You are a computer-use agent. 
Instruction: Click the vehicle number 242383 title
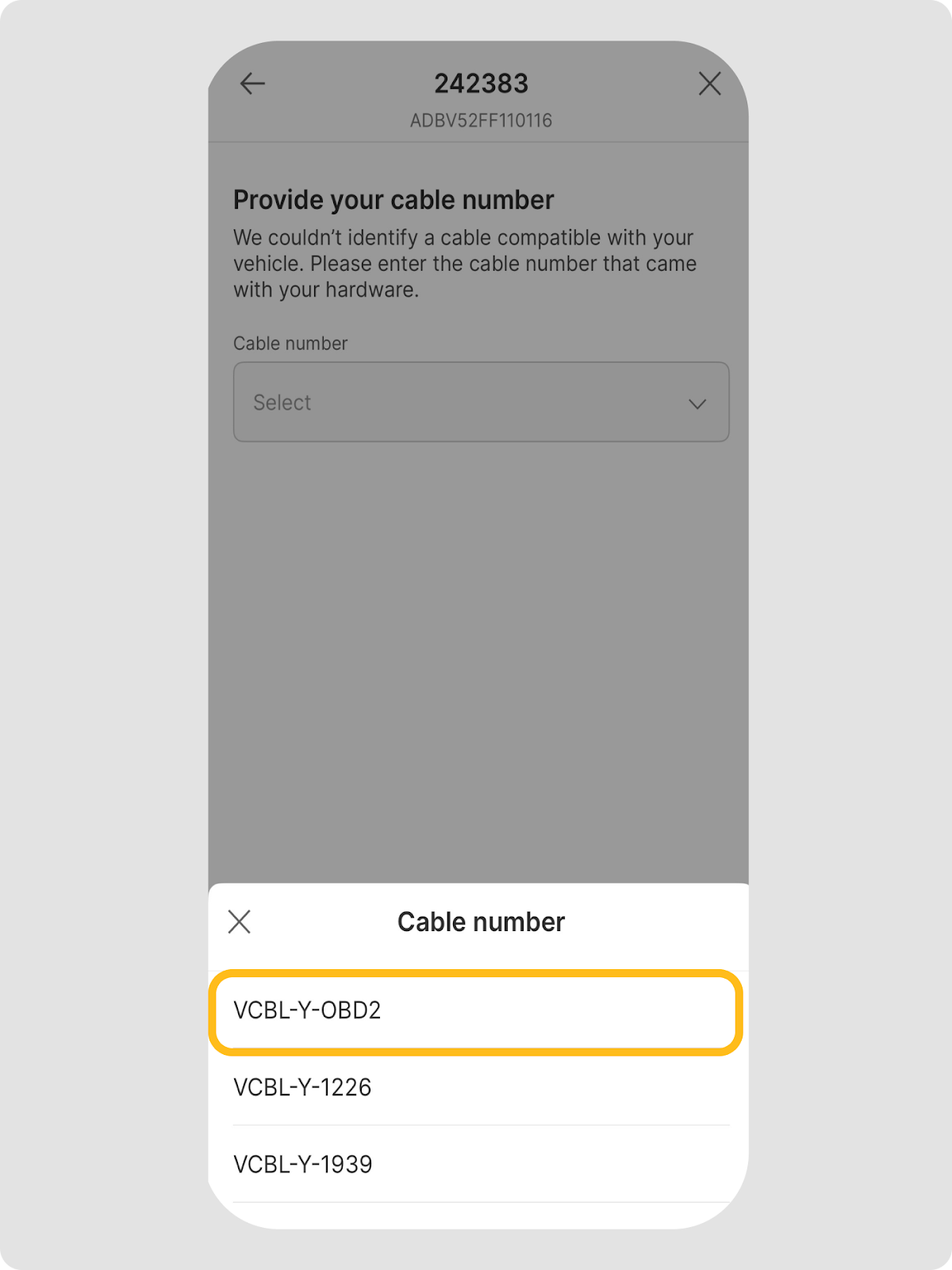pos(481,83)
